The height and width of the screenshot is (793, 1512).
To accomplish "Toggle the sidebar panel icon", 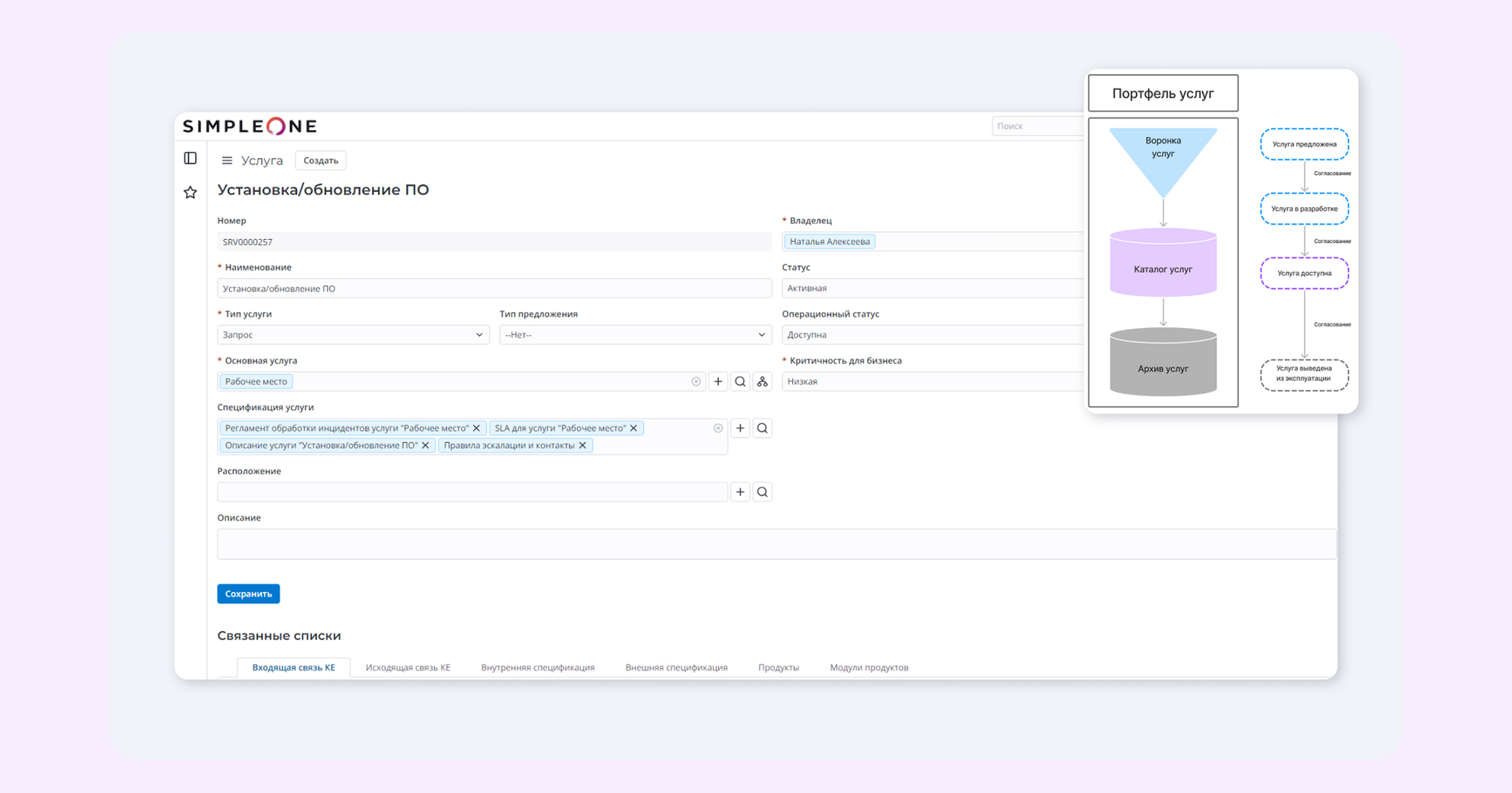I will 191,158.
